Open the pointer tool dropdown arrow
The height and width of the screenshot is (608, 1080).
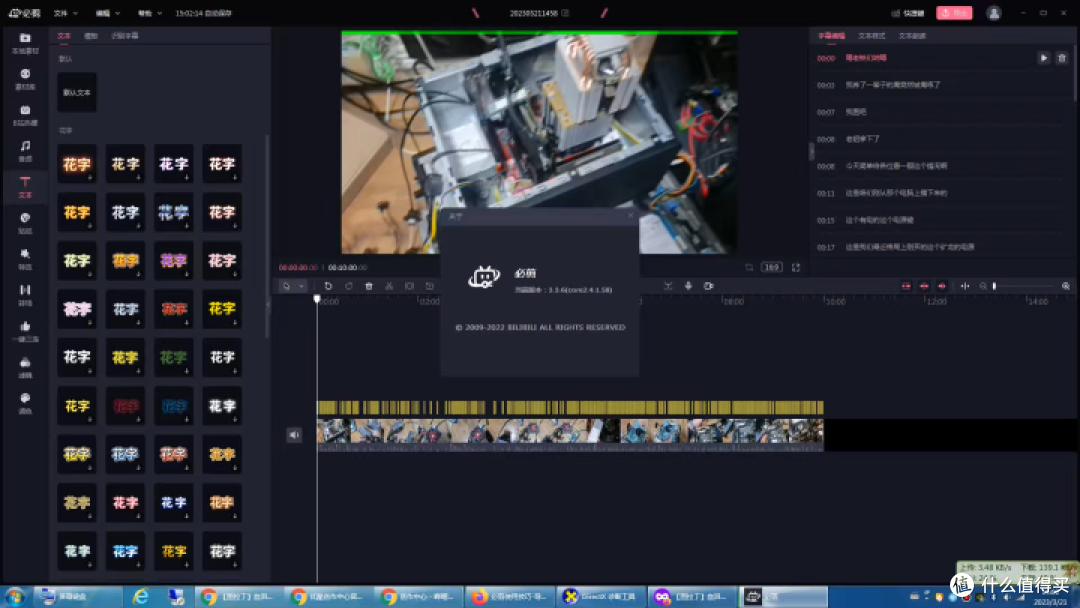tap(301, 286)
